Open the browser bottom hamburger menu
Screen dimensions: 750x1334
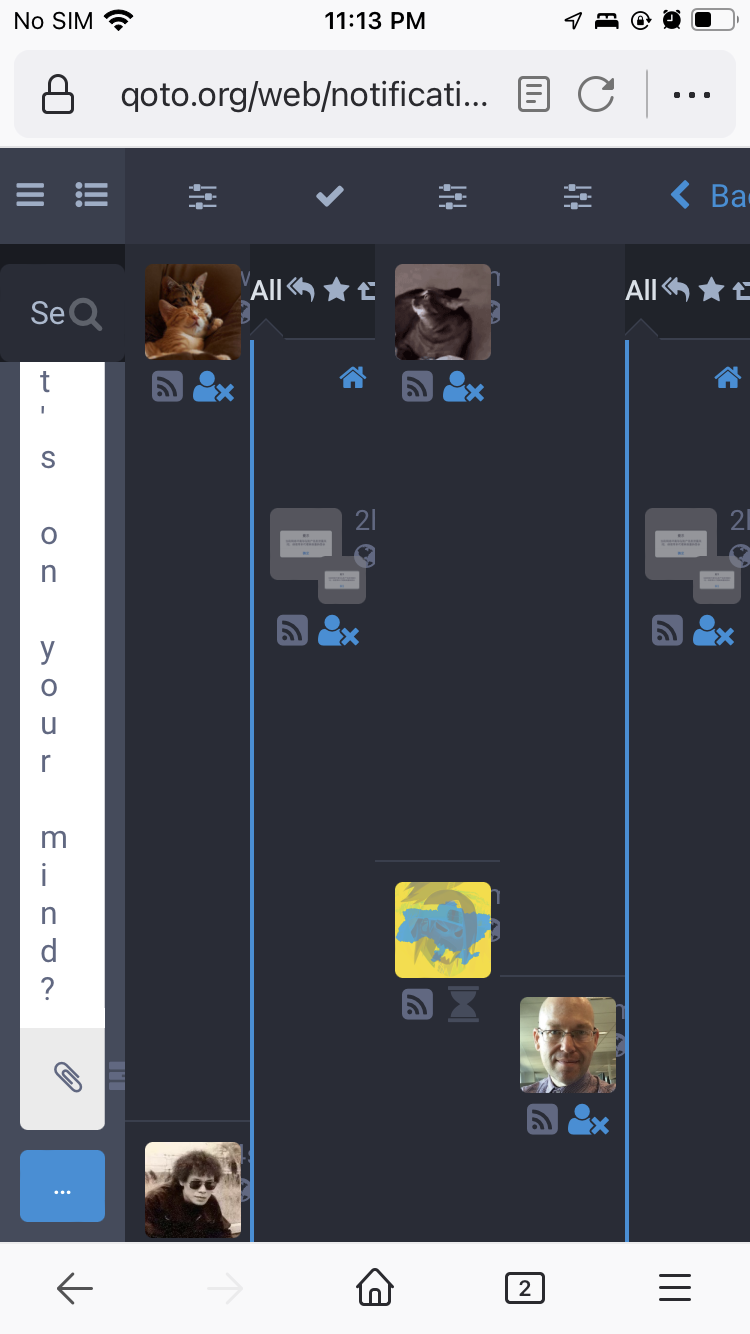click(x=675, y=1288)
